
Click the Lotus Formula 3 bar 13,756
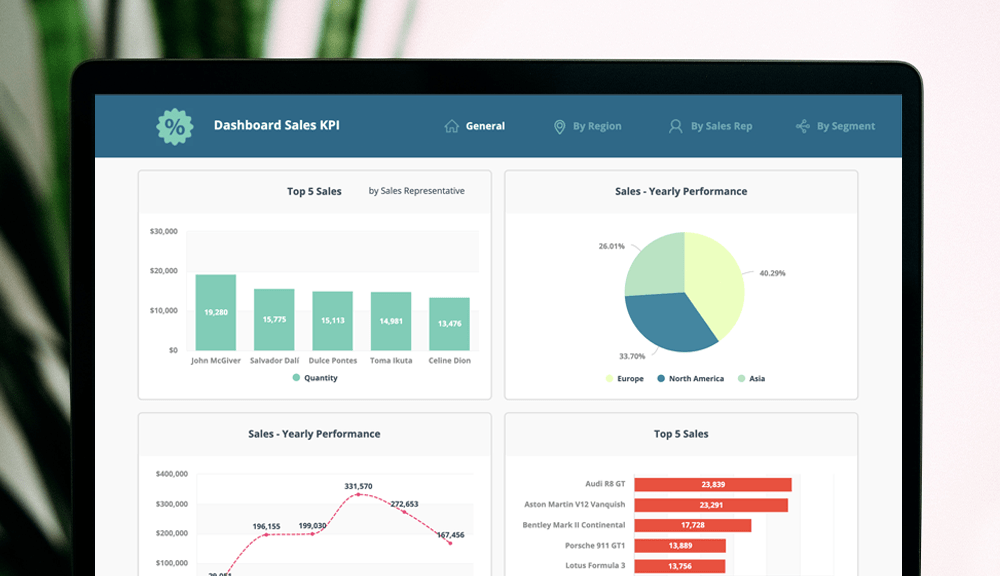click(x=680, y=566)
